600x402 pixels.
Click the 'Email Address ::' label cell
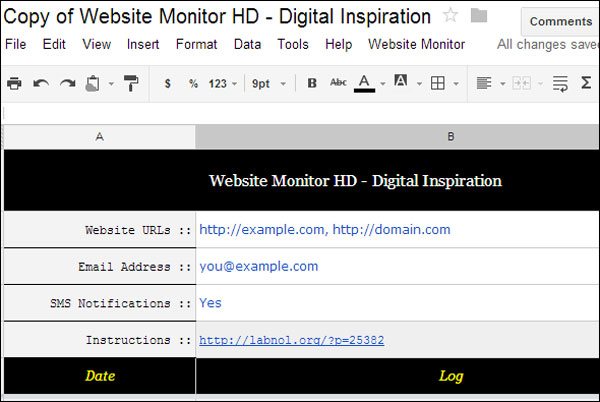99,266
